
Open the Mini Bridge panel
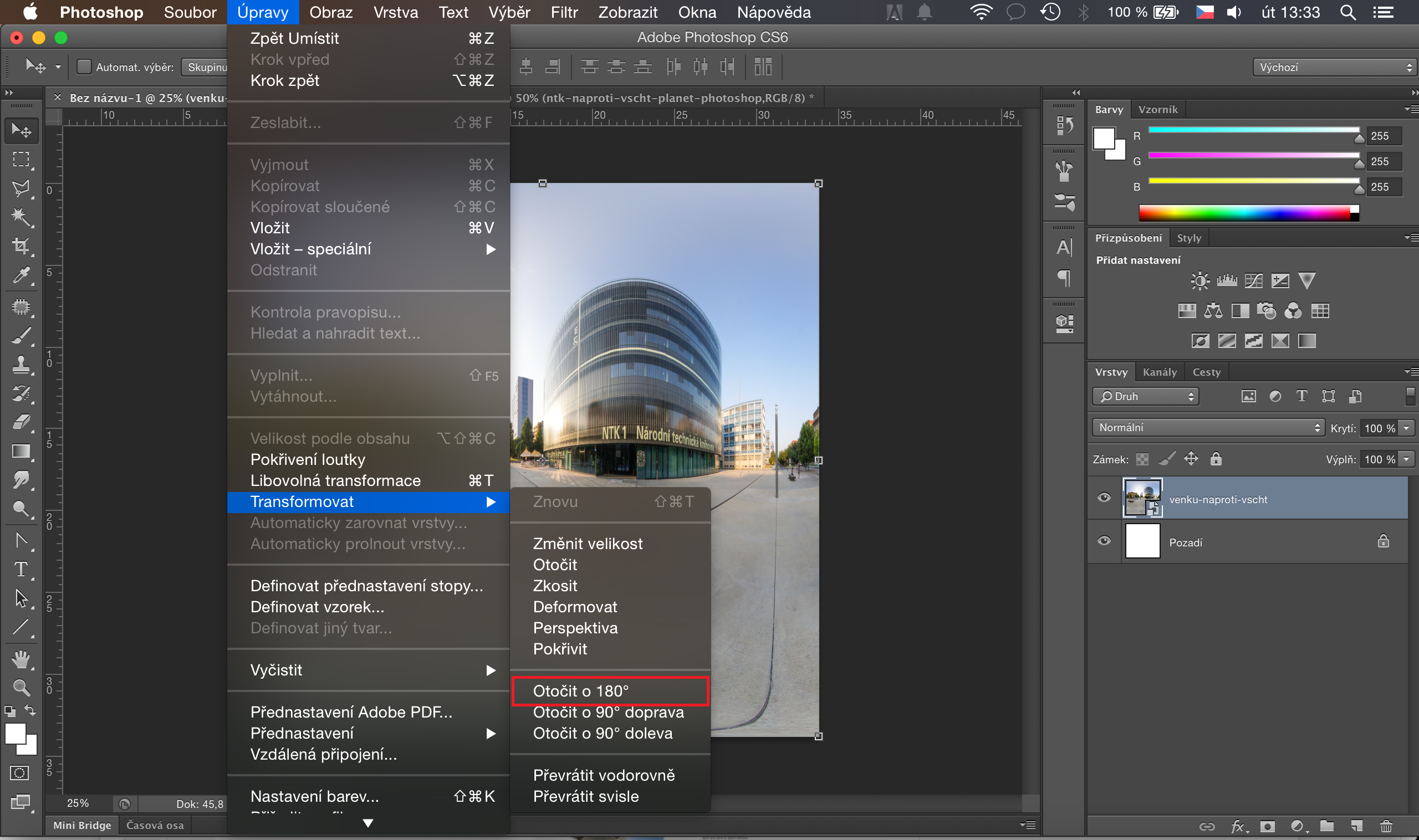82,825
